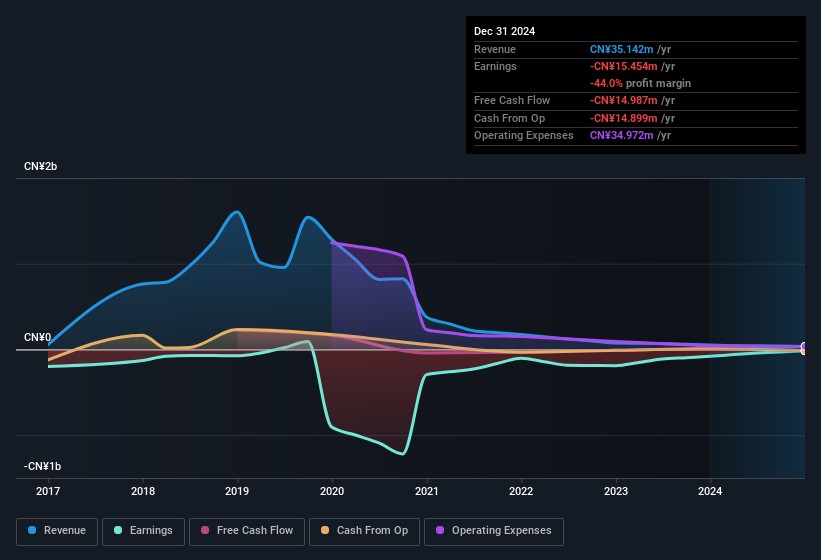Select the 2020 label on the x-axis
The width and height of the screenshot is (821, 560).
pyautogui.click(x=332, y=491)
